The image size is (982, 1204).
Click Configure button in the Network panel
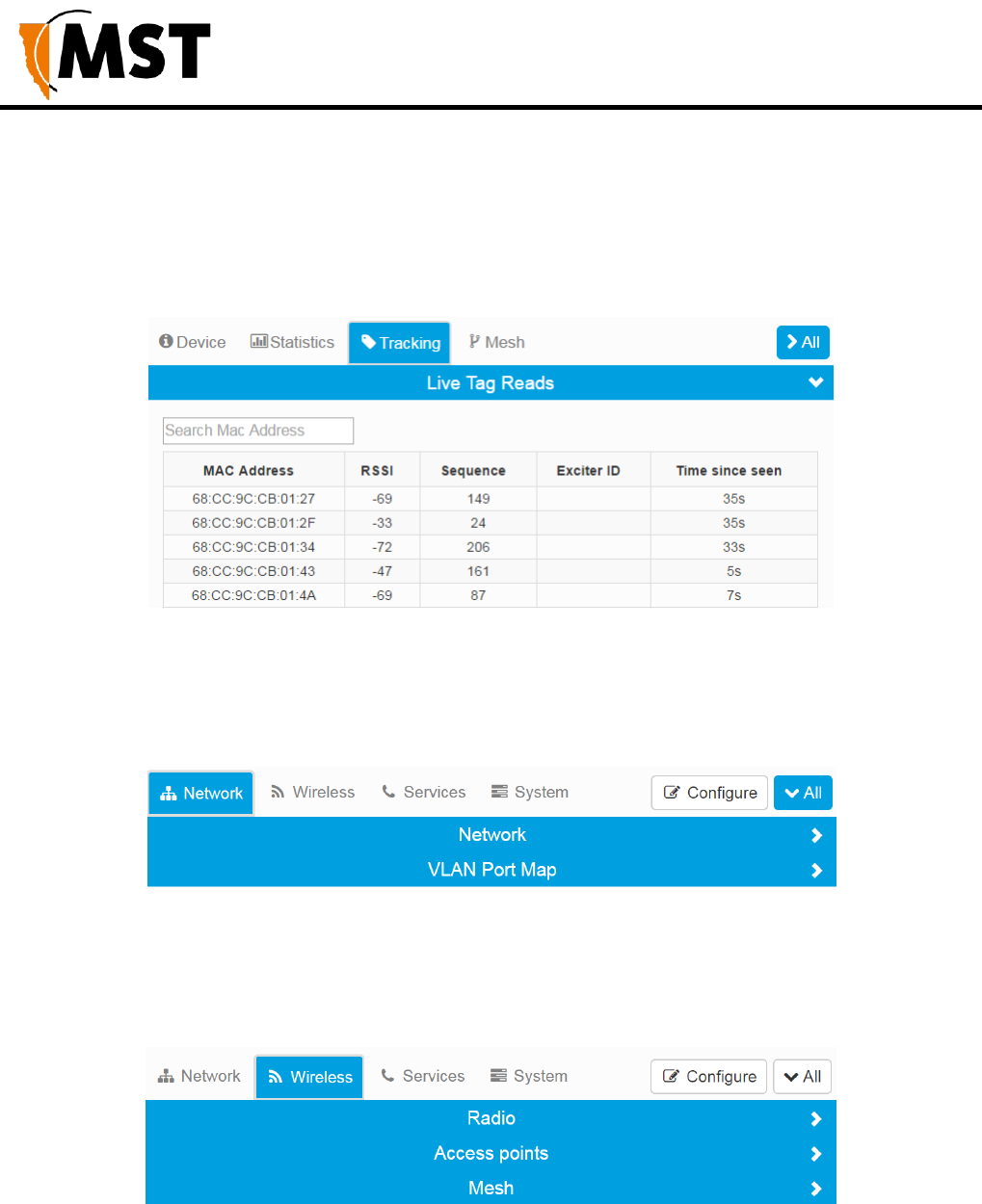(710, 793)
